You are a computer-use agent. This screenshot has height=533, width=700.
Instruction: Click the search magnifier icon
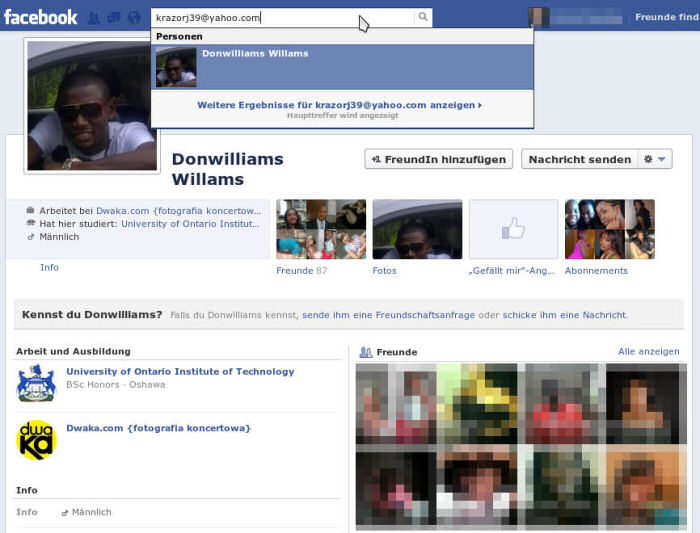pyautogui.click(x=423, y=17)
